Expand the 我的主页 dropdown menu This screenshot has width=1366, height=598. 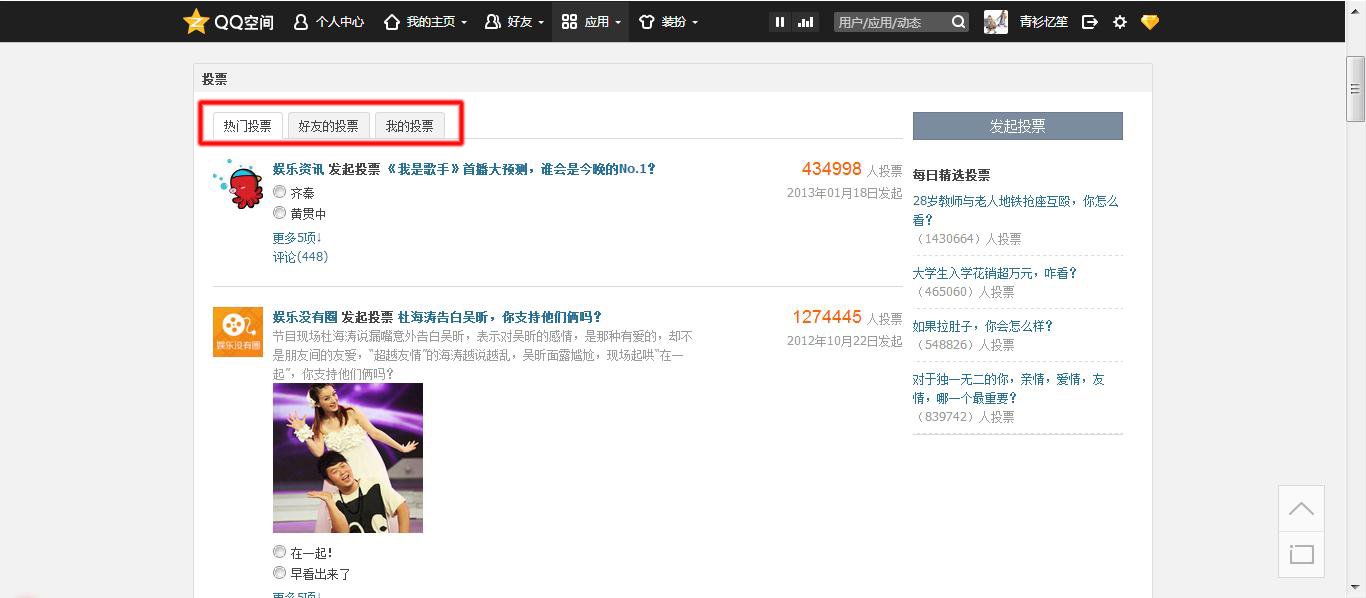point(425,22)
